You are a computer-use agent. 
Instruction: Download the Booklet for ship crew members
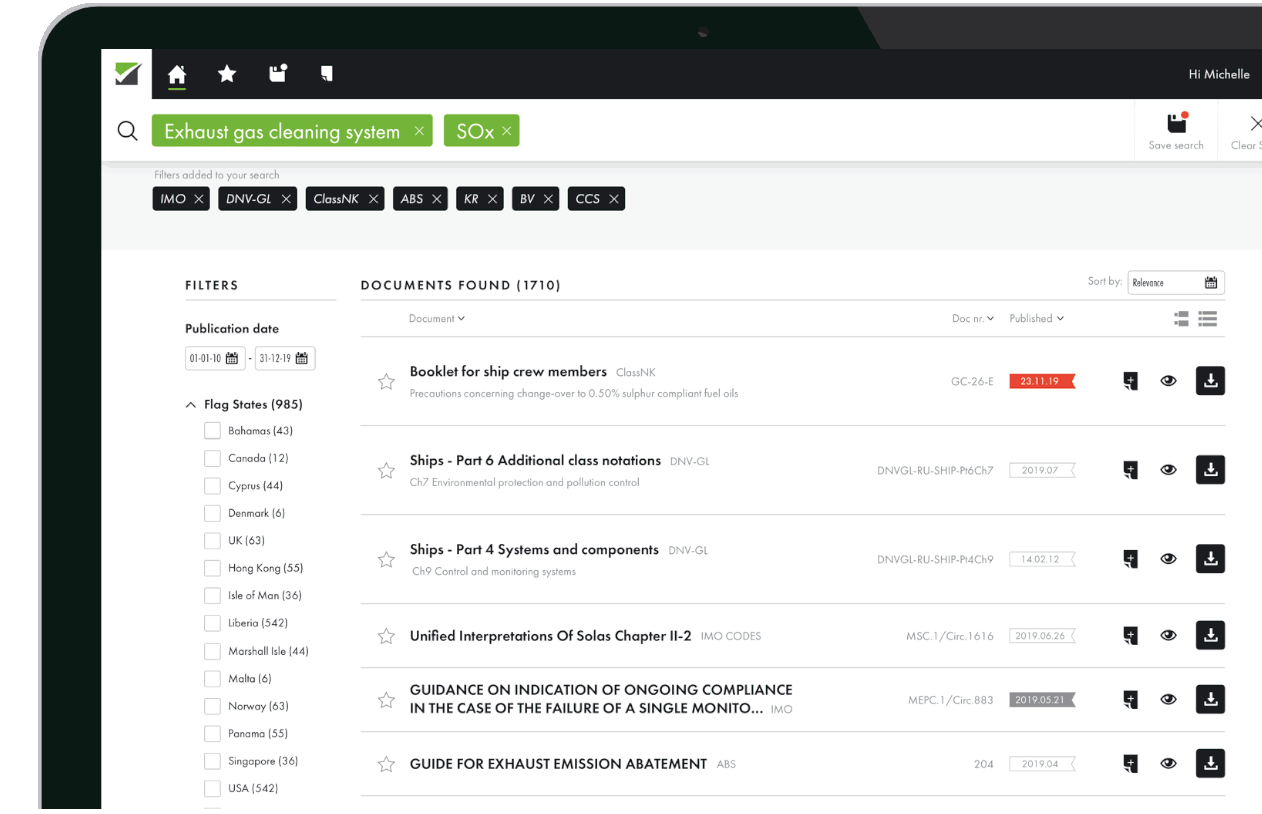pos(1210,381)
